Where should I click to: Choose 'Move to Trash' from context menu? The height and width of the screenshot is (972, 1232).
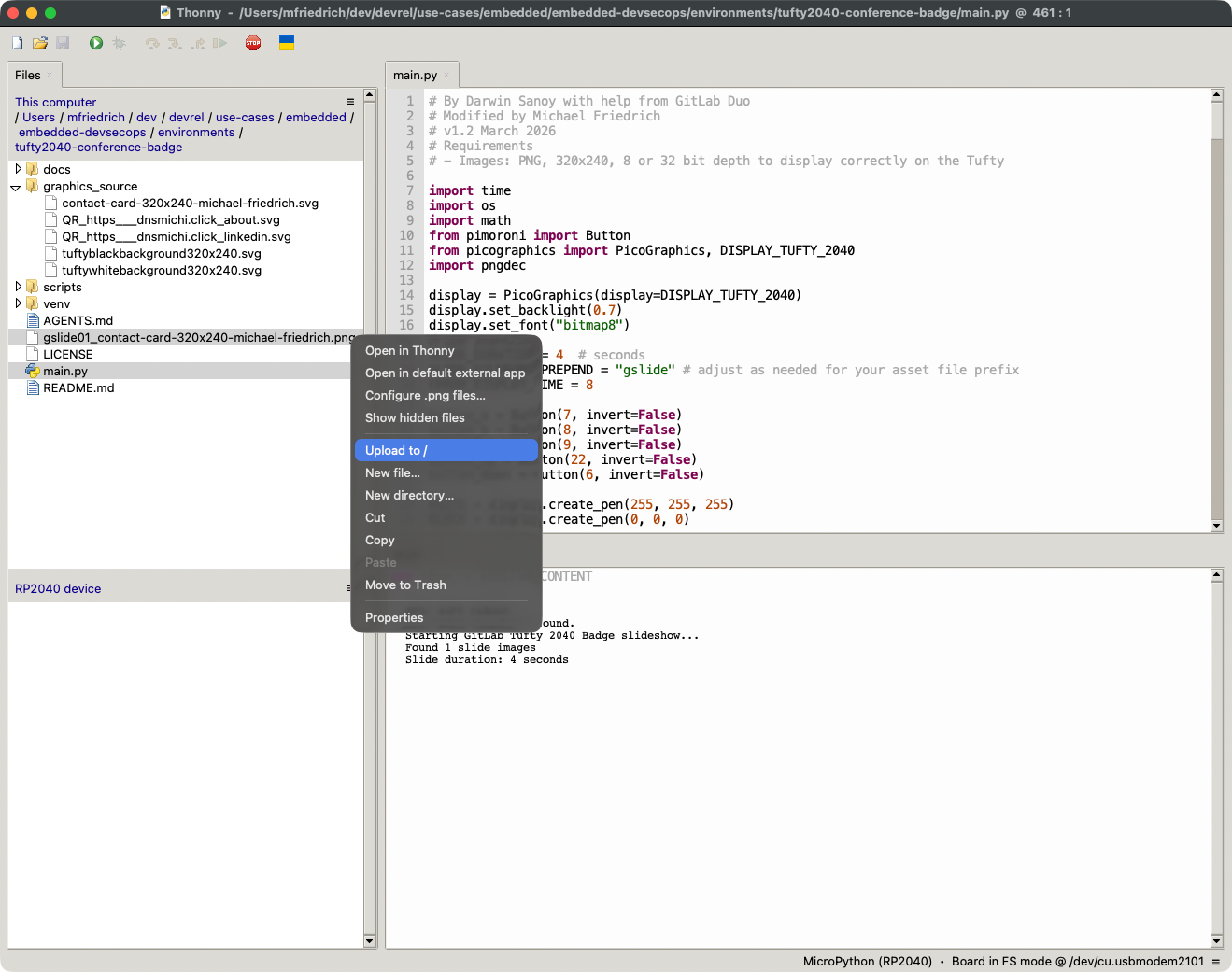coord(405,585)
